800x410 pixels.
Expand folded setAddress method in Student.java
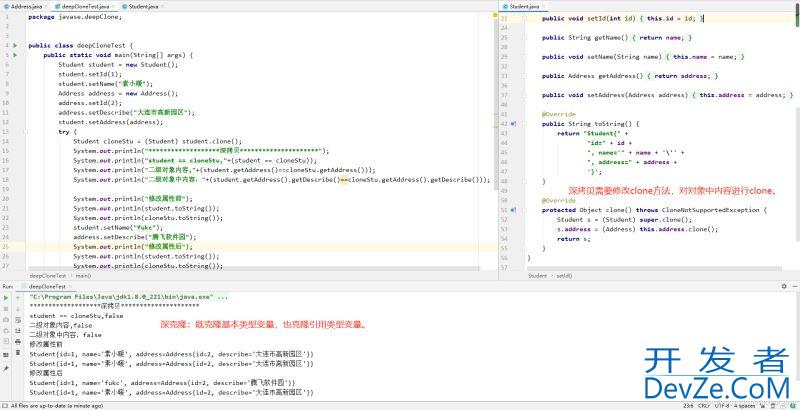point(523,95)
